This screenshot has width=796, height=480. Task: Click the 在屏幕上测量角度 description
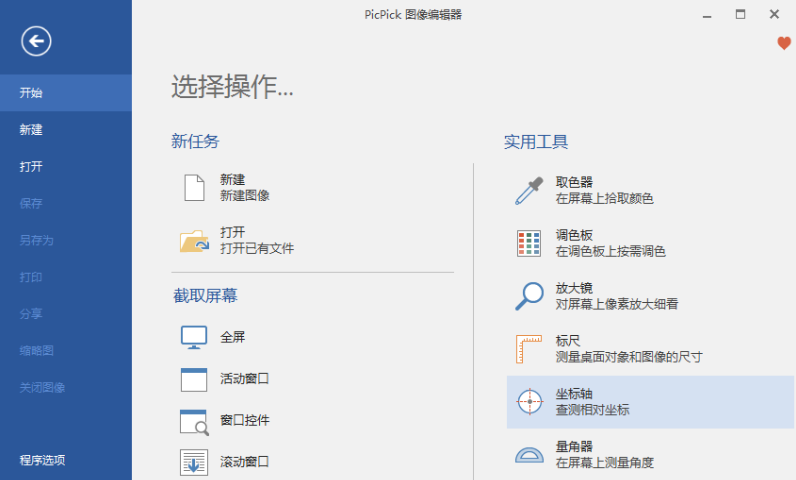tap(605, 463)
